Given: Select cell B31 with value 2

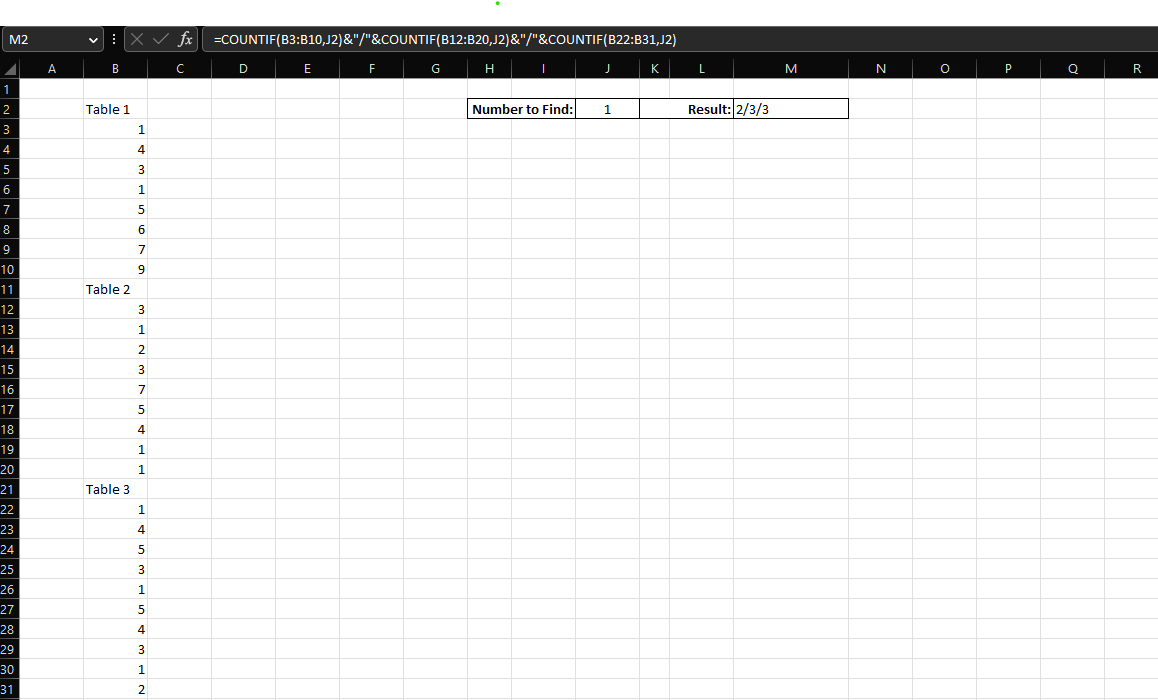Looking at the screenshot, I should [115, 690].
